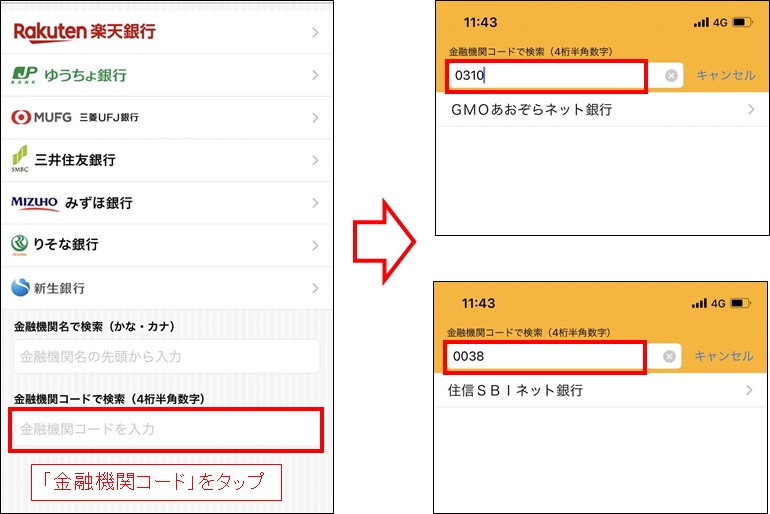770x514 pixels.
Task: Open 住信SBIネット銀行 result chevron
Action: [749, 390]
